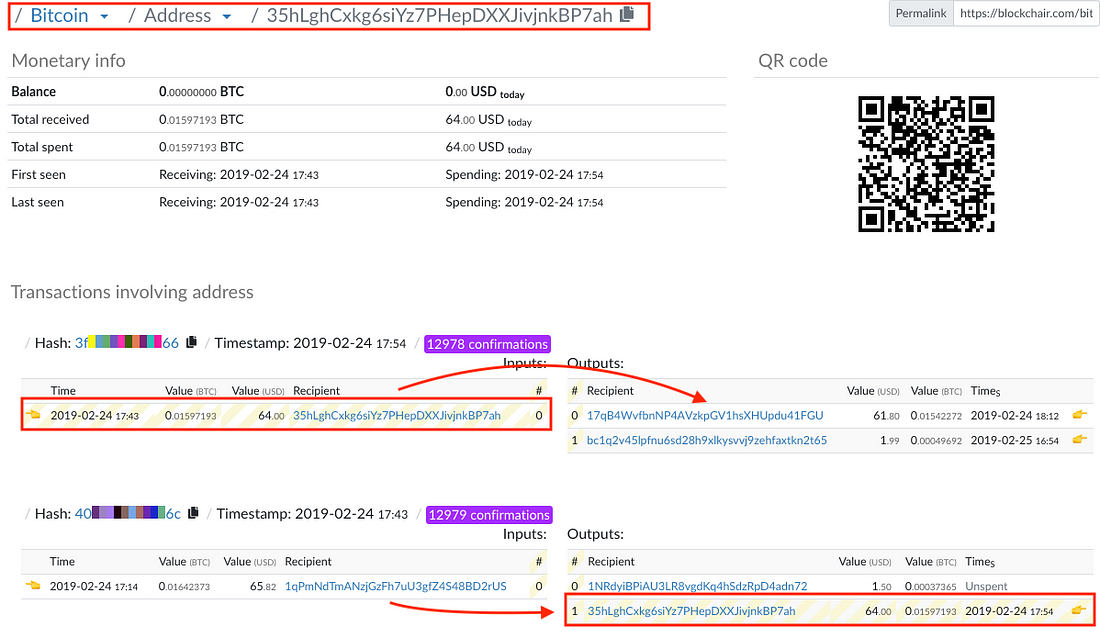Follow the spent hand icon for the 17qB4W output

[x=1080, y=415]
